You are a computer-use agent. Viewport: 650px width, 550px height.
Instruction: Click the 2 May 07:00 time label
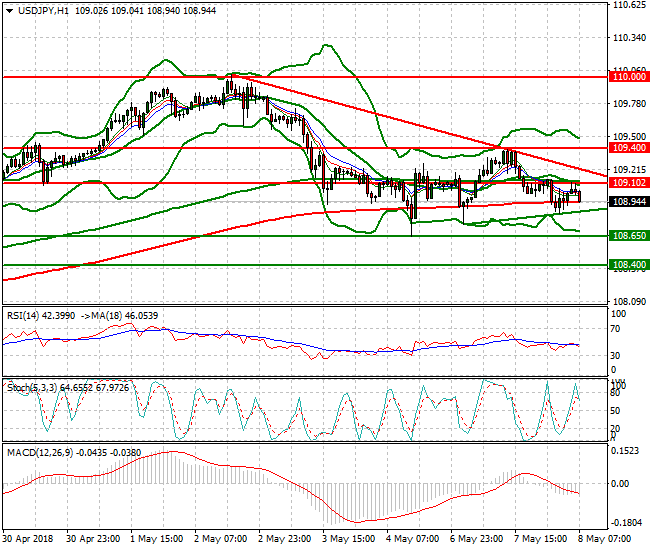point(221,539)
